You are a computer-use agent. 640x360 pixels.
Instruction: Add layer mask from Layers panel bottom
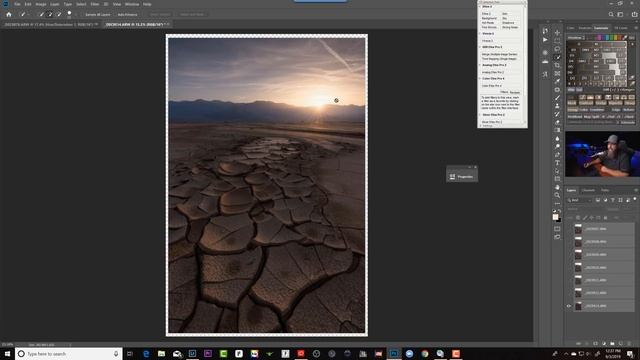click(x=596, y=344)
